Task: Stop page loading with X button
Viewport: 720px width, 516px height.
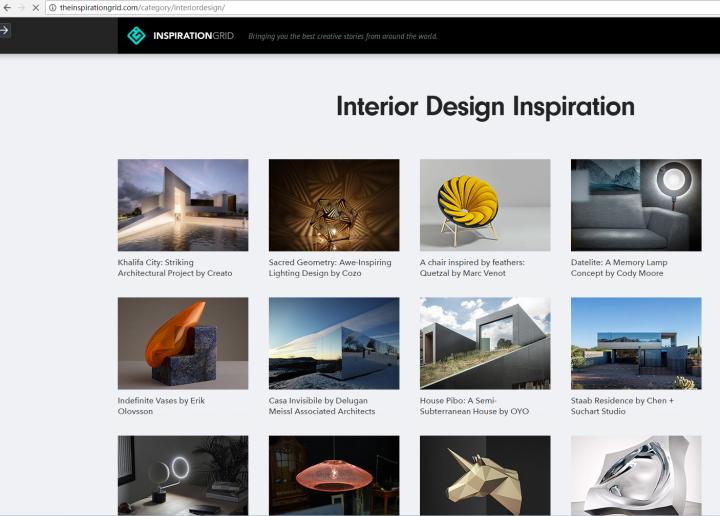Action: click(37, 7)
